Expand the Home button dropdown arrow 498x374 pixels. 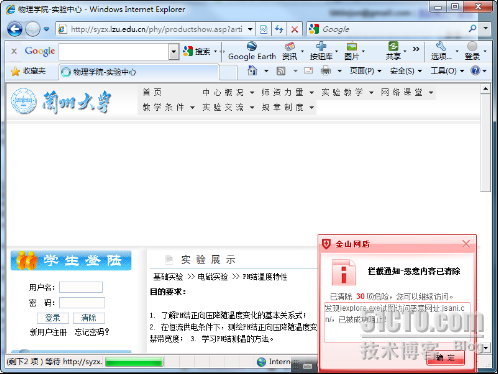coord(266,71)
